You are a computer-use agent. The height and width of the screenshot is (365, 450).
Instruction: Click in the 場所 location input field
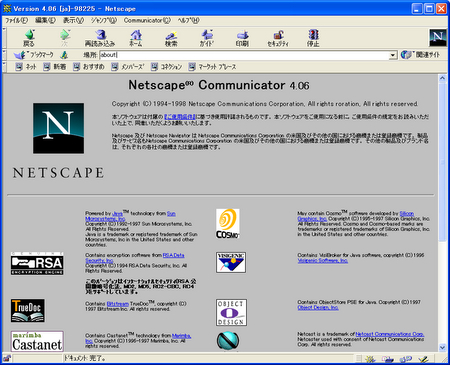[244, 55]
